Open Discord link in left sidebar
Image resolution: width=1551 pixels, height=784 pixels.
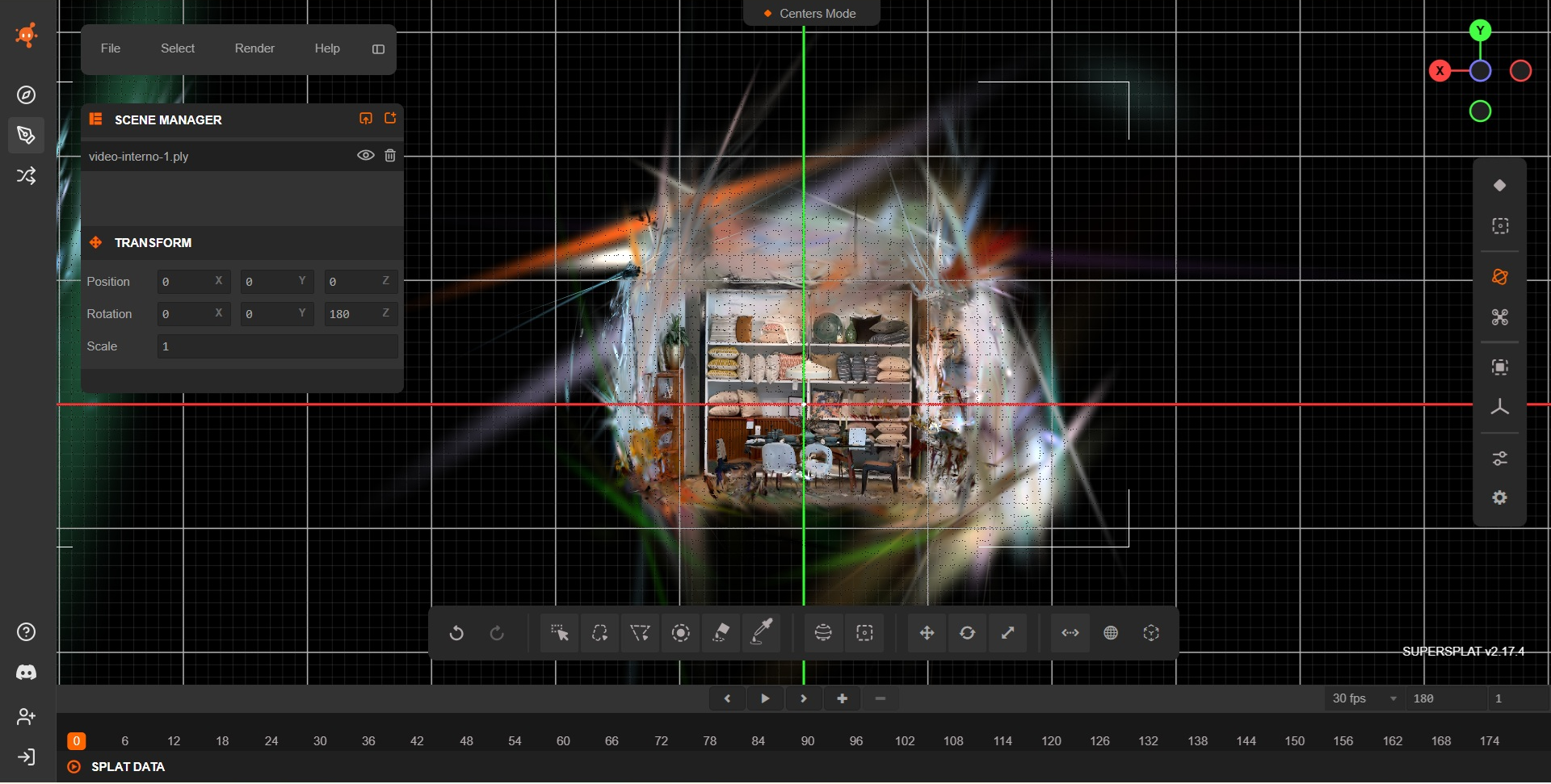click(x=27, y=673)
